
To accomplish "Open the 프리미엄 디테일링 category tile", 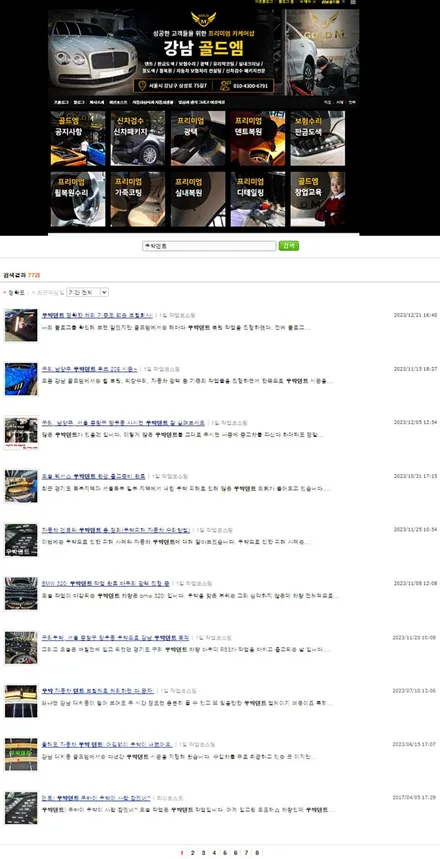I will click(258, 199).
